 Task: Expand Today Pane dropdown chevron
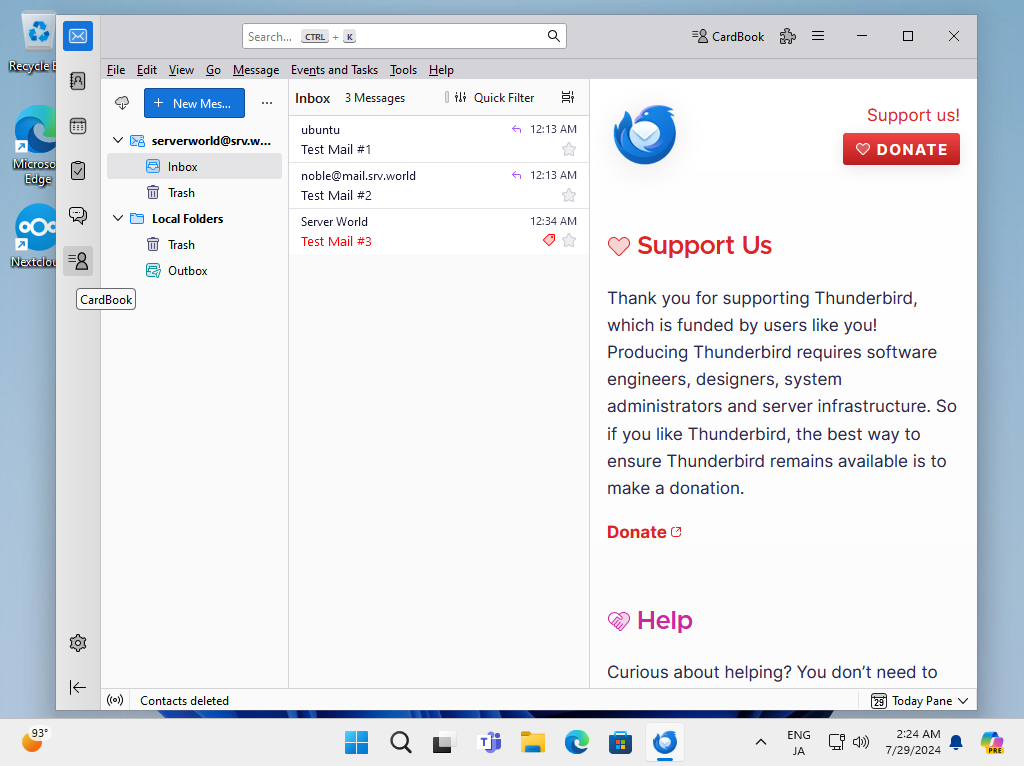click(963, 701)
